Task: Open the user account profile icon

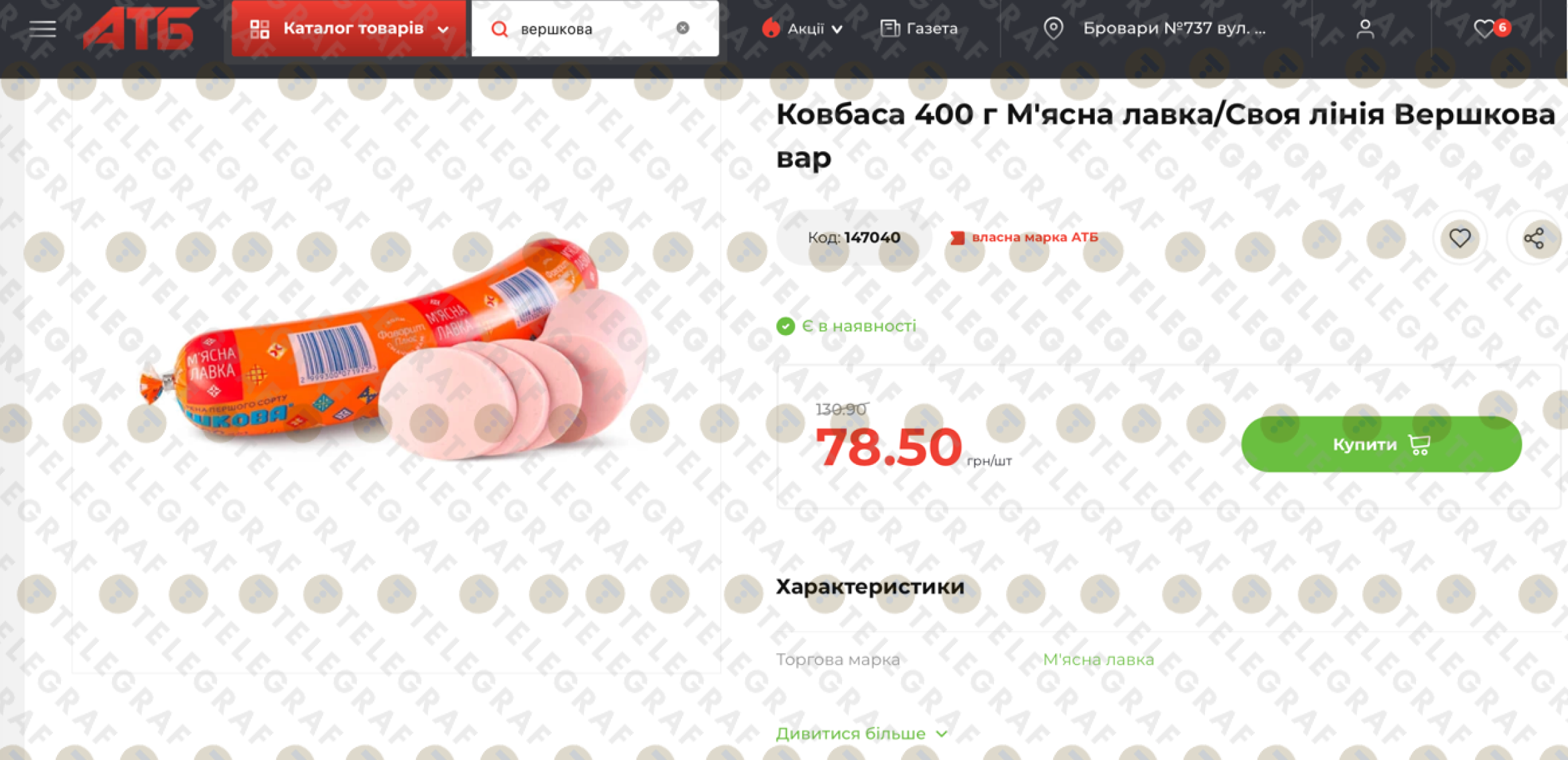Action: point(1365,29)
